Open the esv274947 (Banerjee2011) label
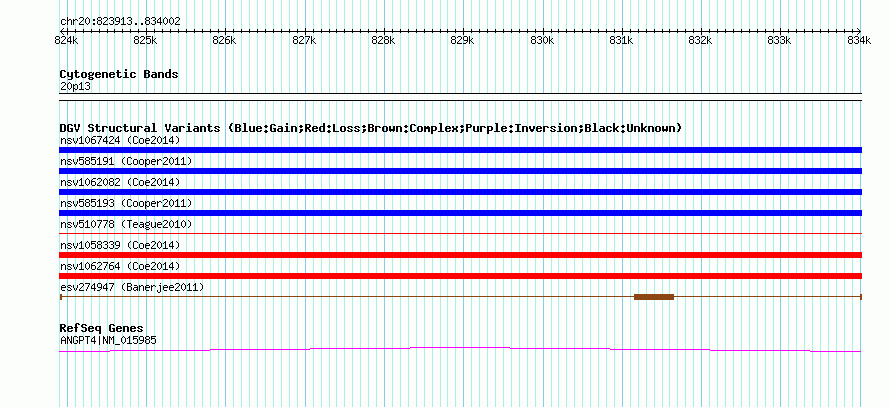Viewport: 890px width, 407px height. pos(132,287)
